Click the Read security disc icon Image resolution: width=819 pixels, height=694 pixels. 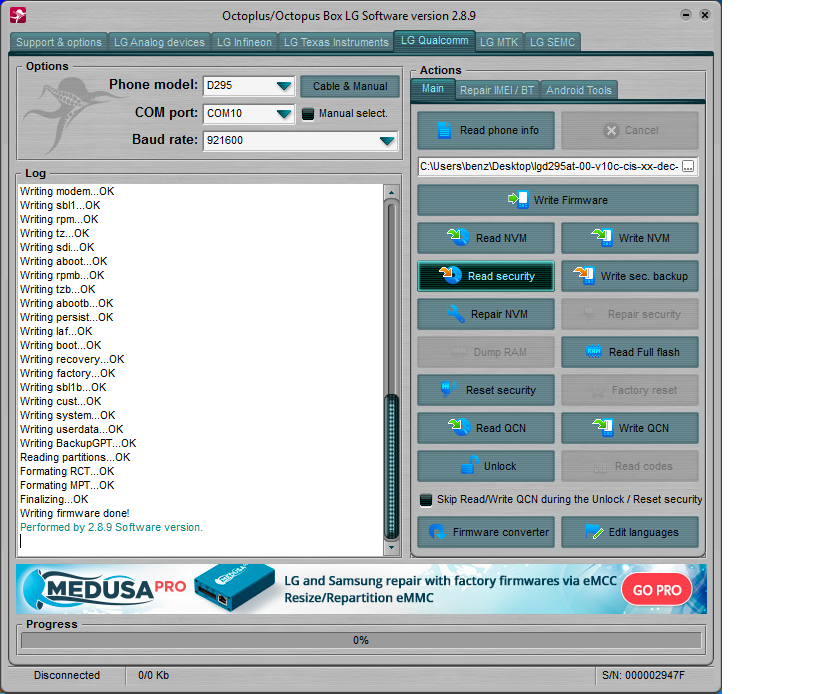[x=450, y=275]
